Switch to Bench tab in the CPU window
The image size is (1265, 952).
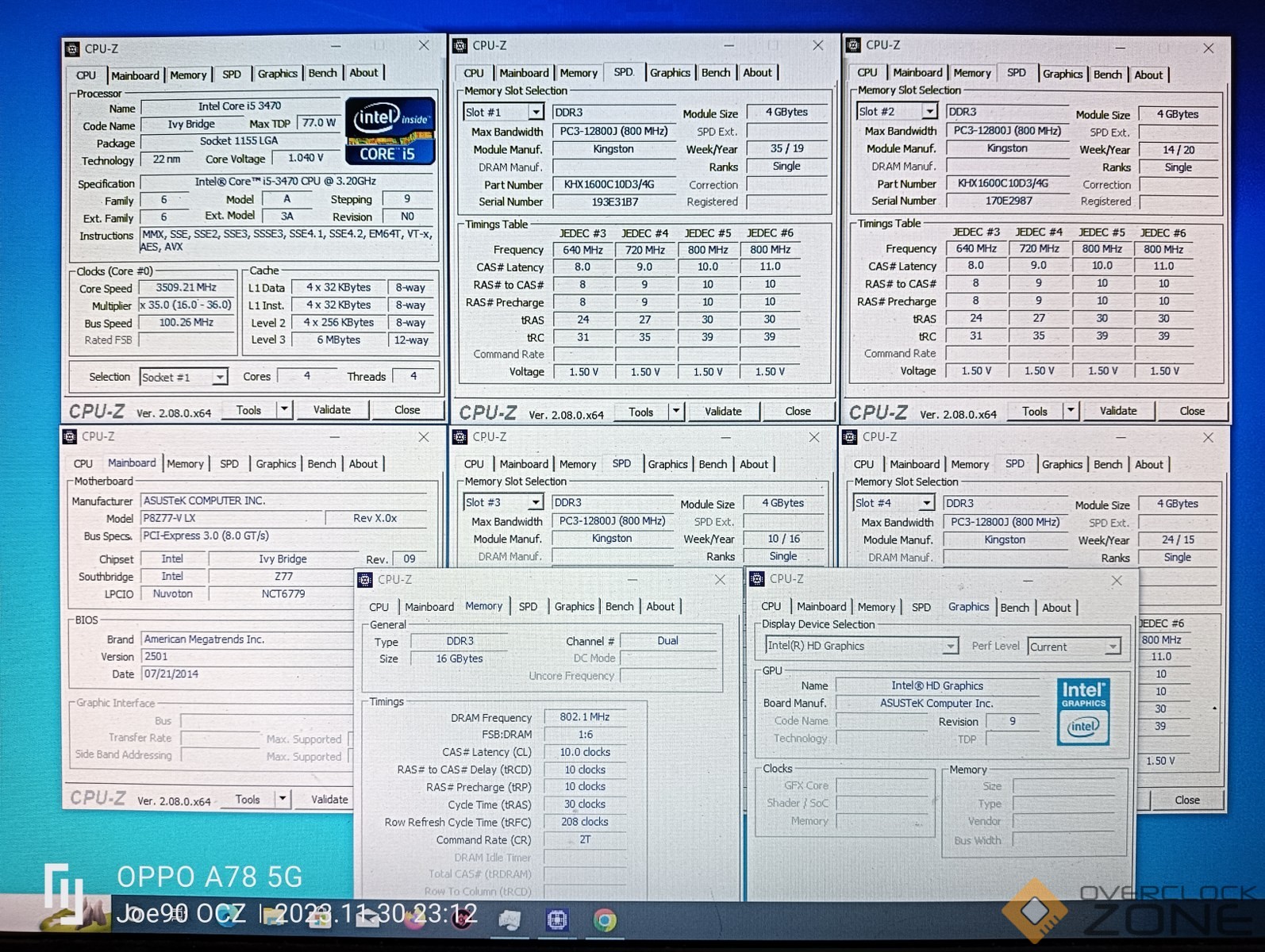point(322,73)
